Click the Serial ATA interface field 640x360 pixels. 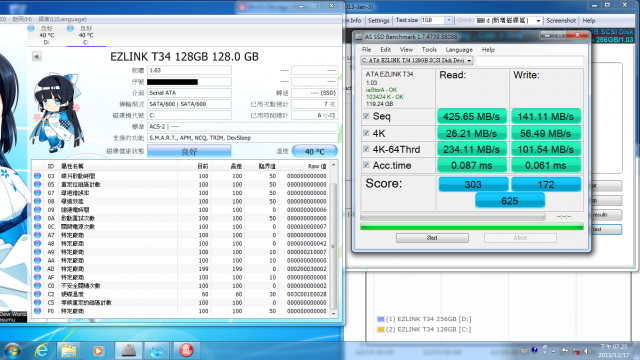(x=189, y=93)
